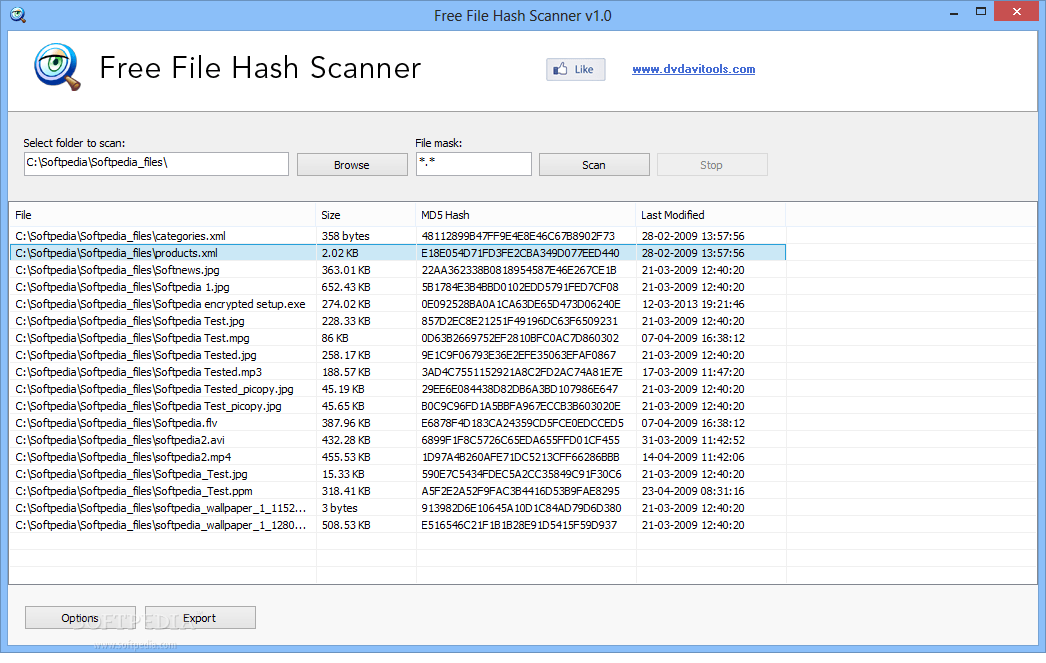Click hash A5F2E2A52F9FAC3B4416D53B9FAE8295
1046x663 pixels.
[520, 491]
